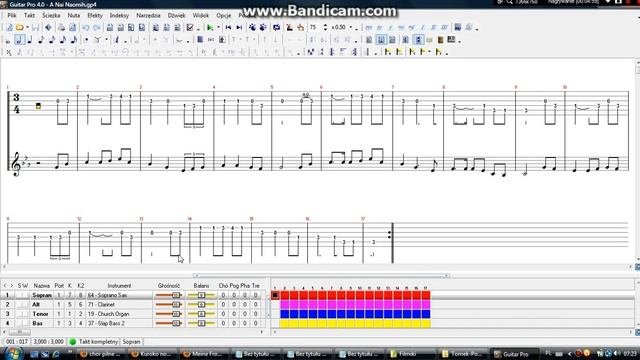Open the Efekty menu
The image size is (640, 360).
click(95, 16)
